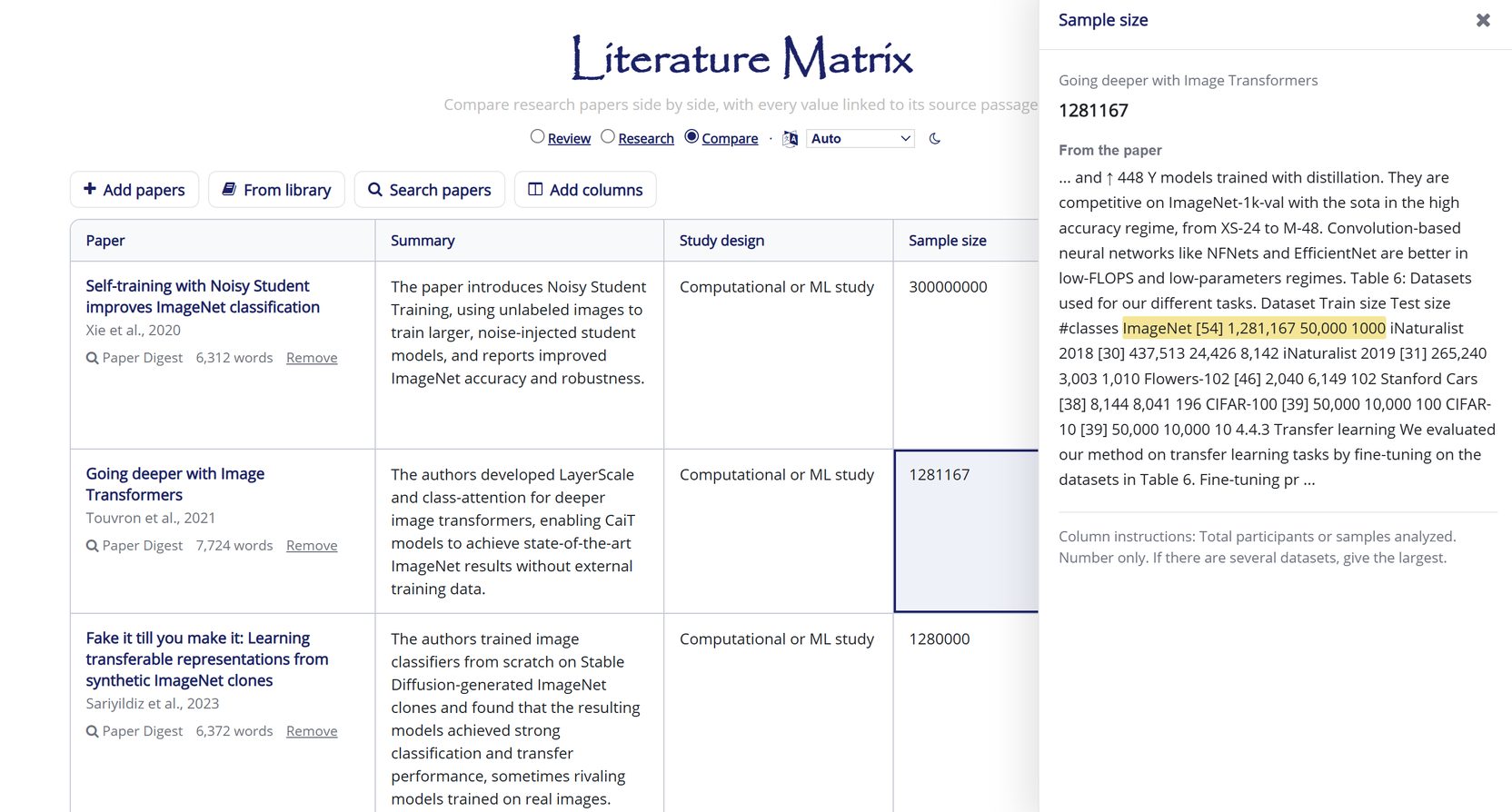Open Going deeper with Image Transformers title
Image resolution: width=1512 pixels, height=812 pixels.
point(175,484)
